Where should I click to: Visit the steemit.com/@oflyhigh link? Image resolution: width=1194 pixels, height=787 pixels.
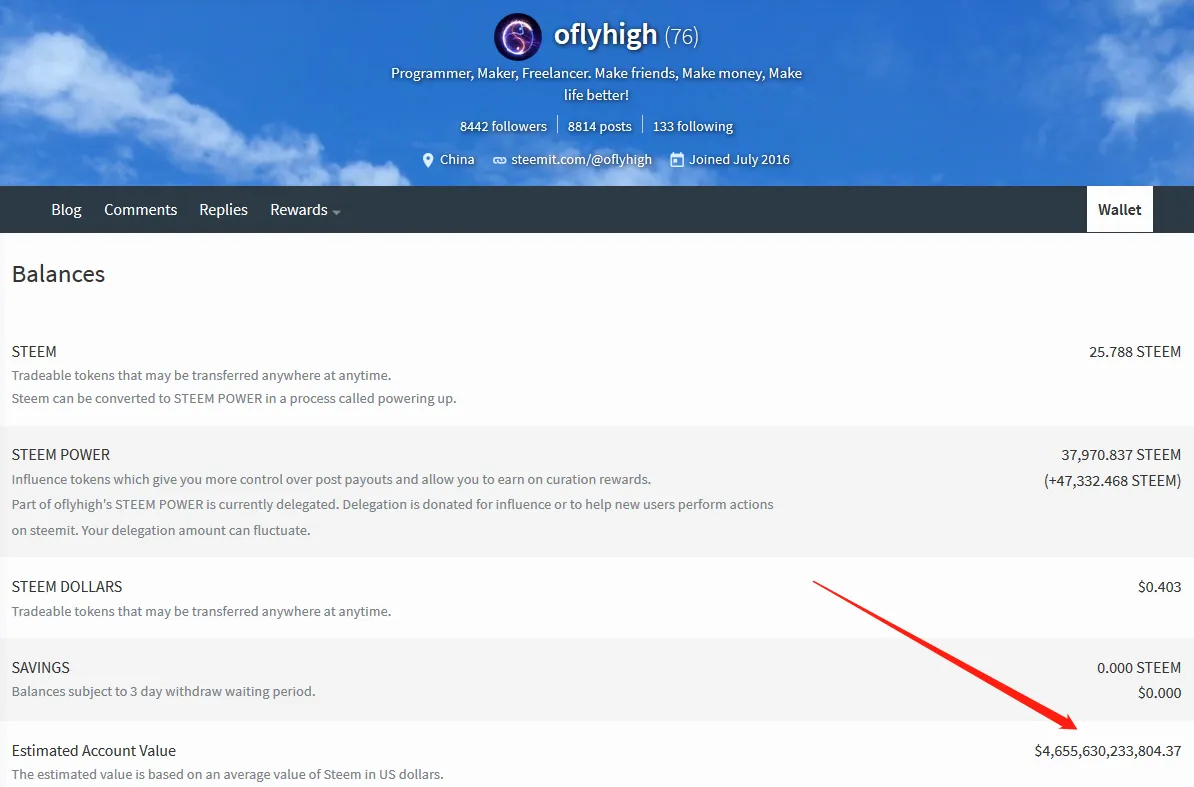click(x=582, y=160)
